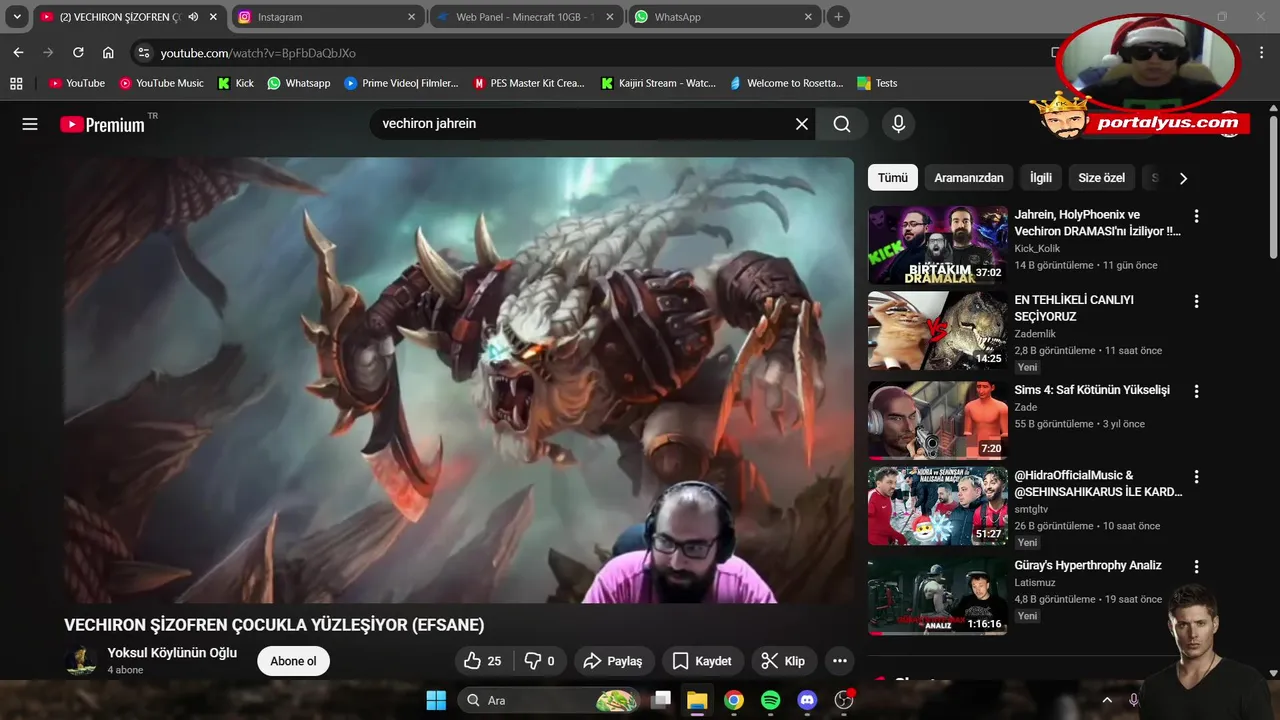Click the video player area
The image size is (1280, 720).
(x=459, y=380)
